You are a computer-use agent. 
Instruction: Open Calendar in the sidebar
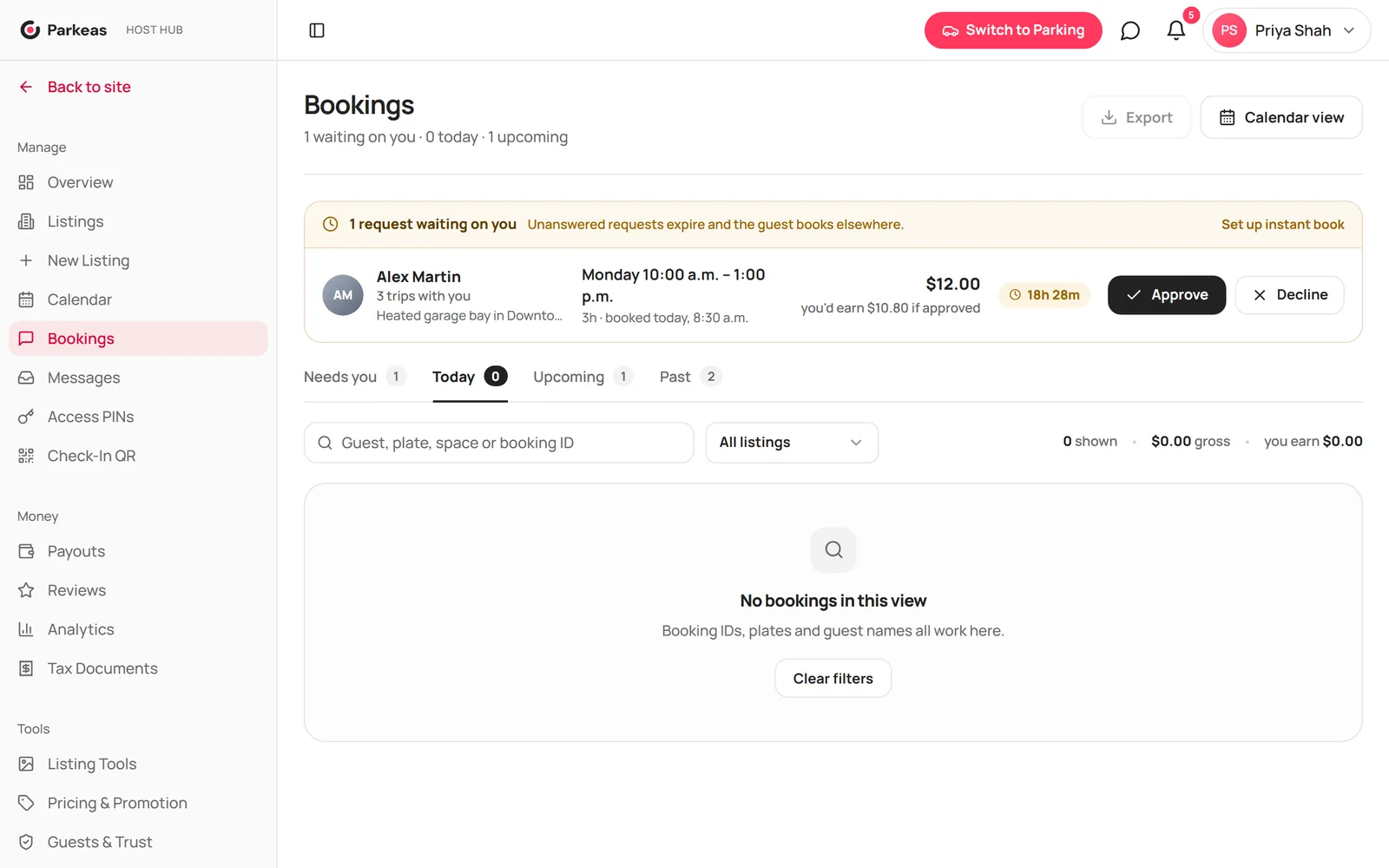[x=138, y=299]
